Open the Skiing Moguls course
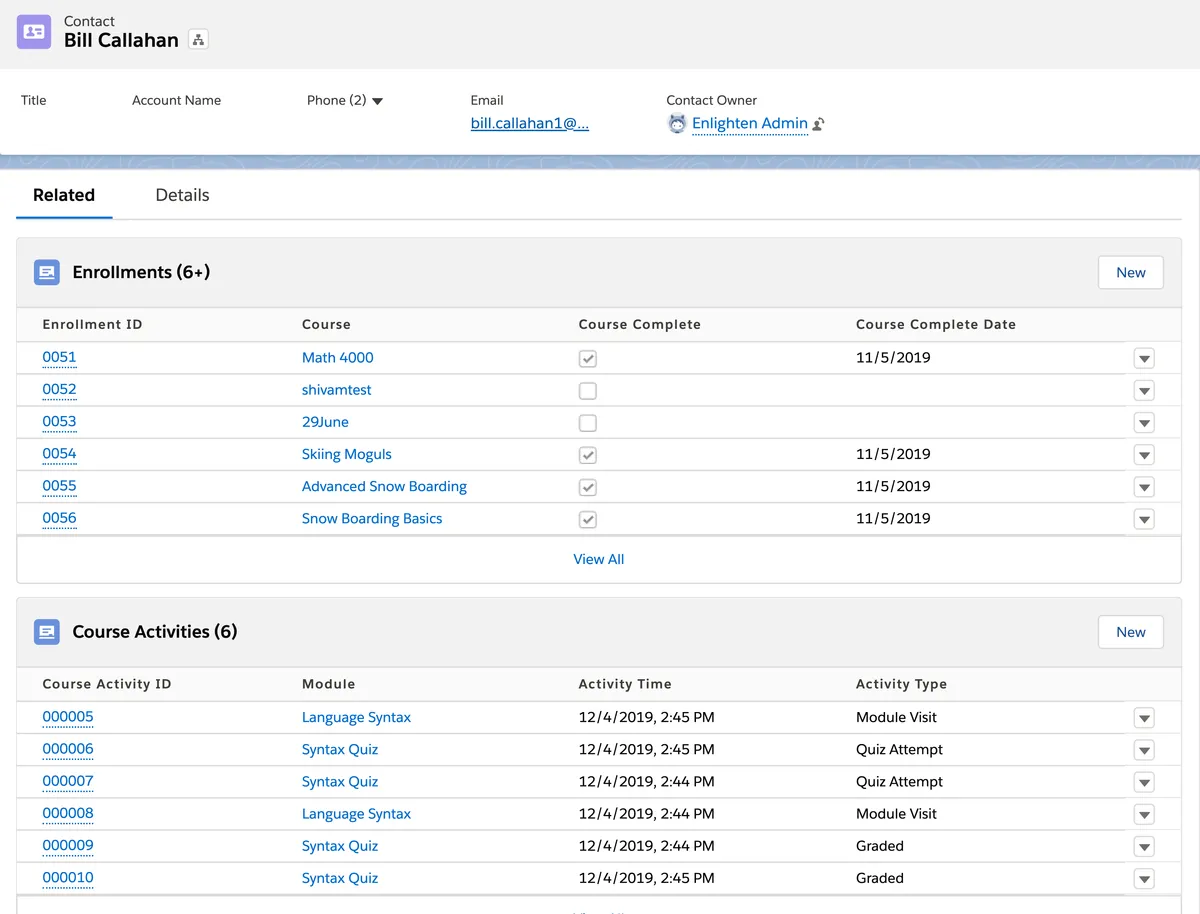Image resolution: width=1200 pixels, height=914 pixels. (347, 454)
